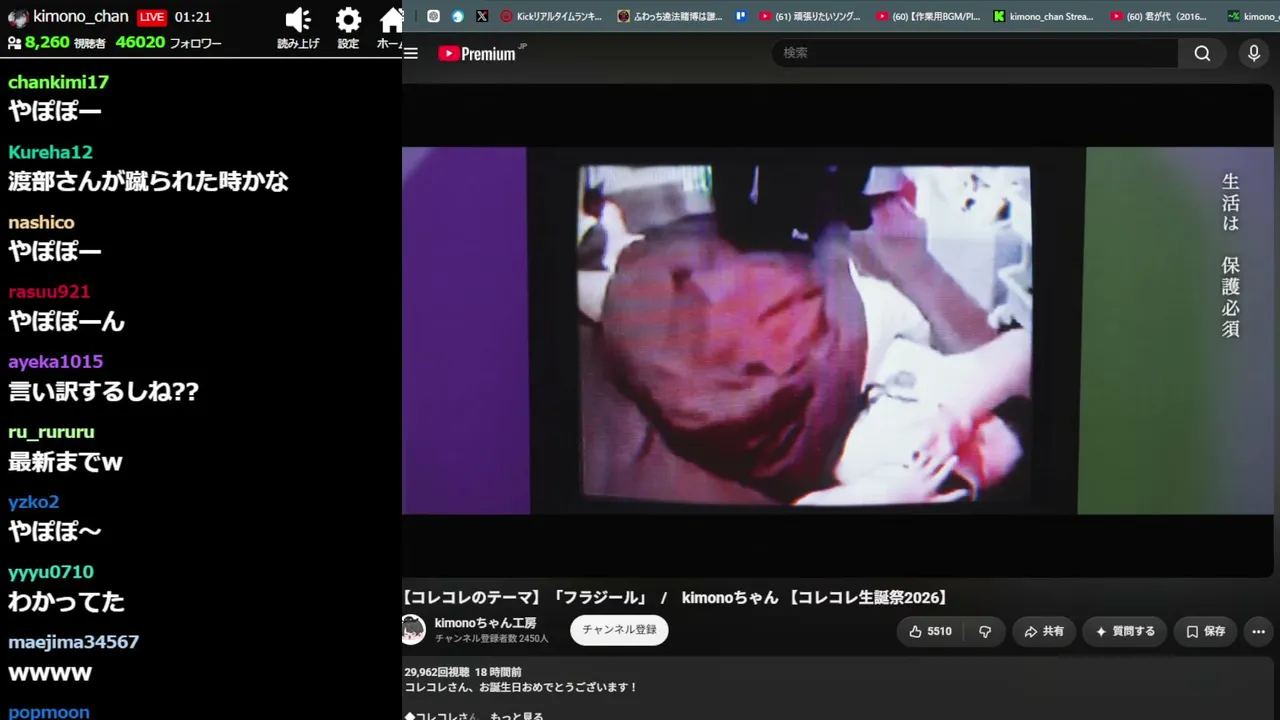The height and width of the screenshot is (720, 1280).
Task: Click the viewers count icon
Action: (14, 43)
